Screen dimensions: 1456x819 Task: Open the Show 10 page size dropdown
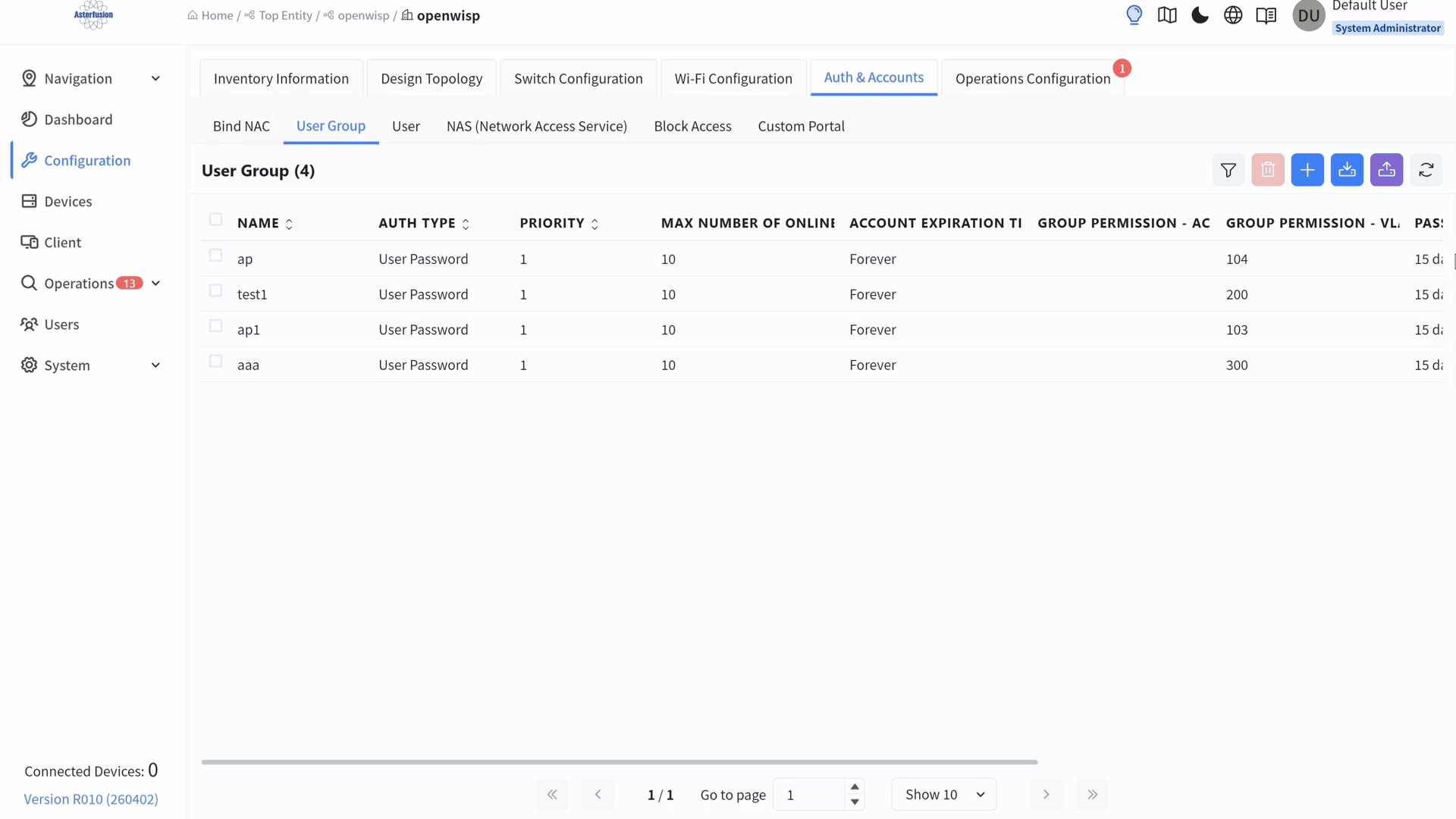point(943,794)
